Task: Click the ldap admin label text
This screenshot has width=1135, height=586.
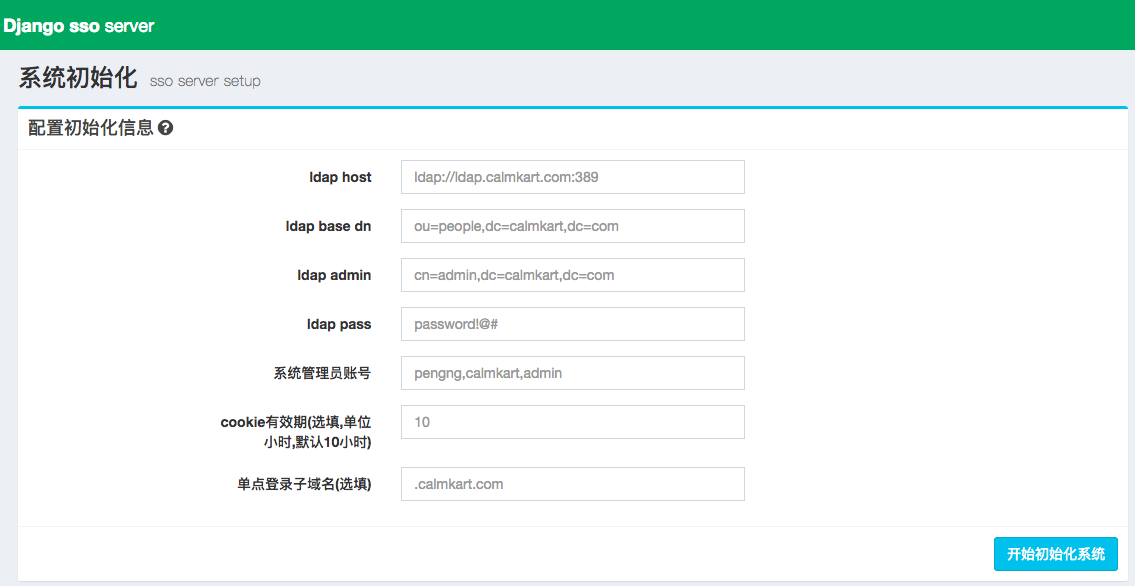Action: pyautogui.click(x=333, y=275)
